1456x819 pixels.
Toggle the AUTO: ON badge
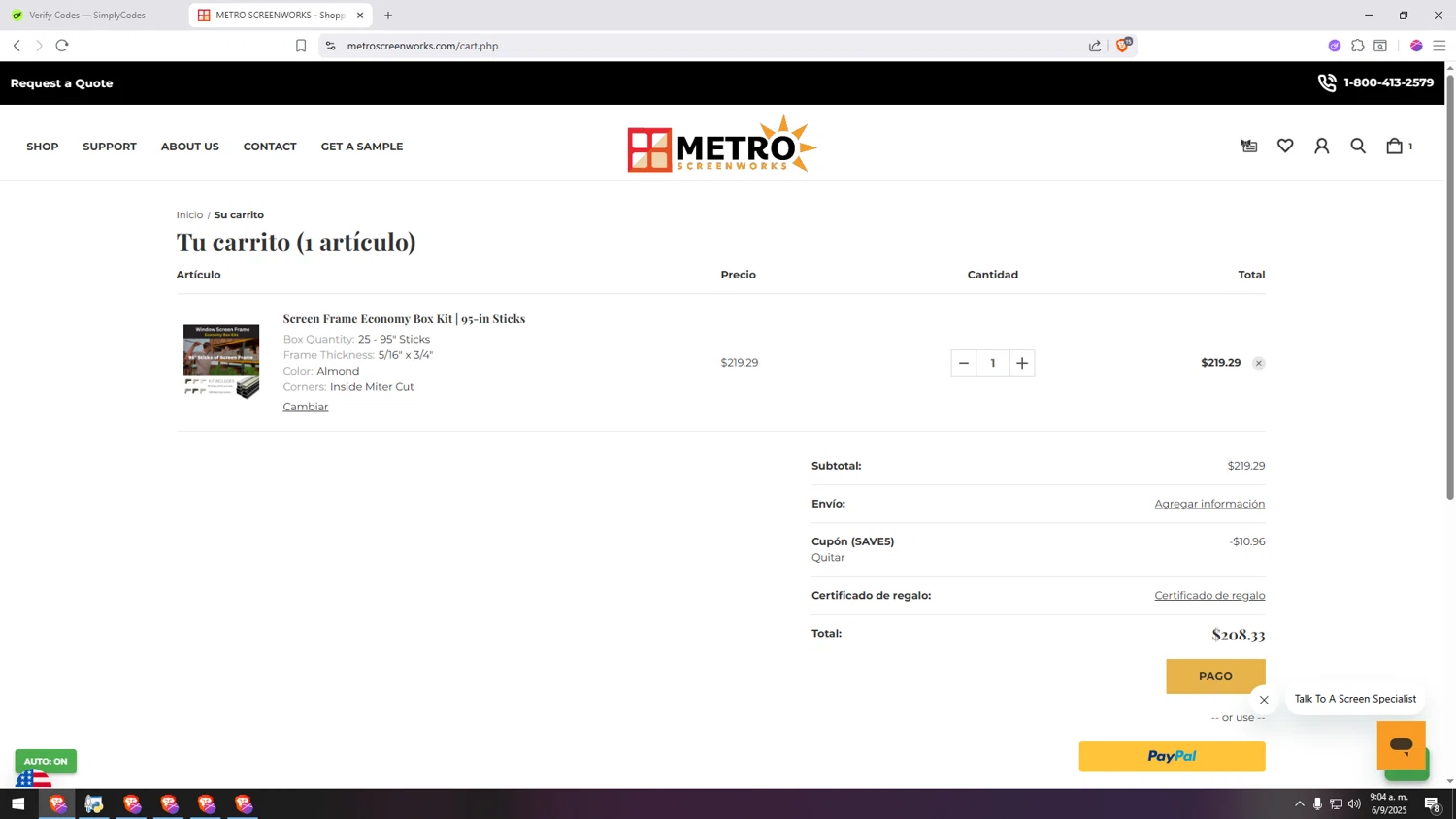(x=46, y=761)
